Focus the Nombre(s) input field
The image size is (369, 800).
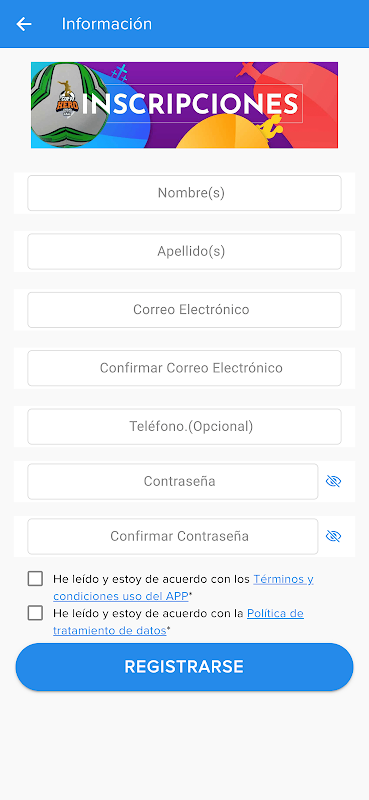click(x=184, y=193)
